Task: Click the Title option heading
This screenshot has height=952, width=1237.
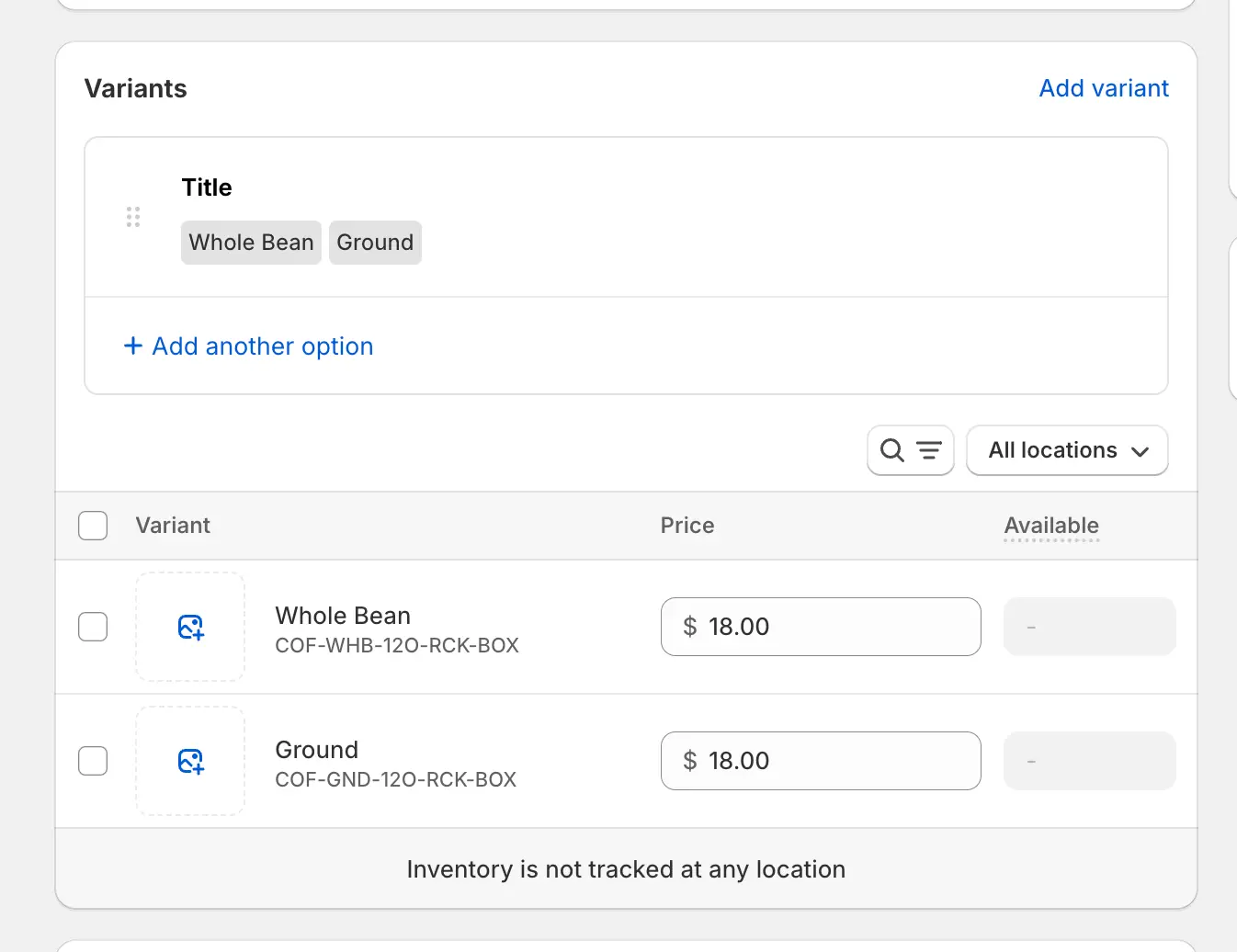Action: [x=207, y=187]
